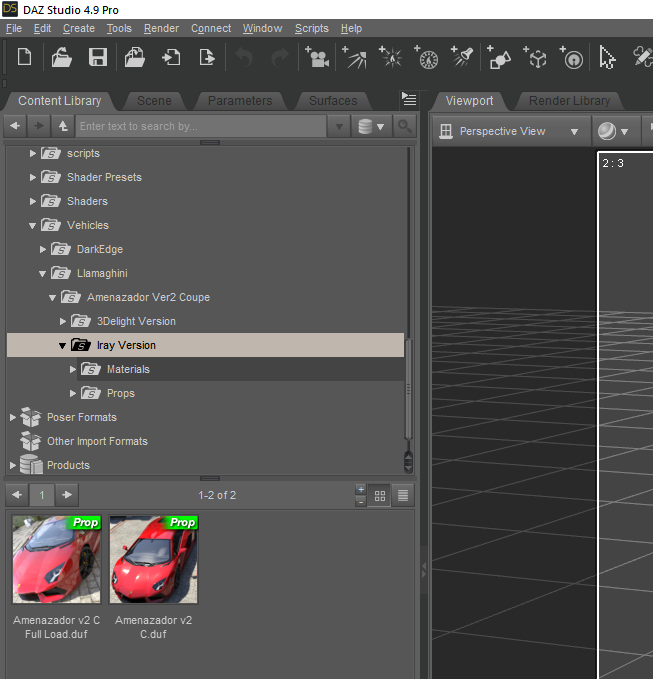
Task: Open the viewport layout grid icon
Action: [x=446, y=131]
